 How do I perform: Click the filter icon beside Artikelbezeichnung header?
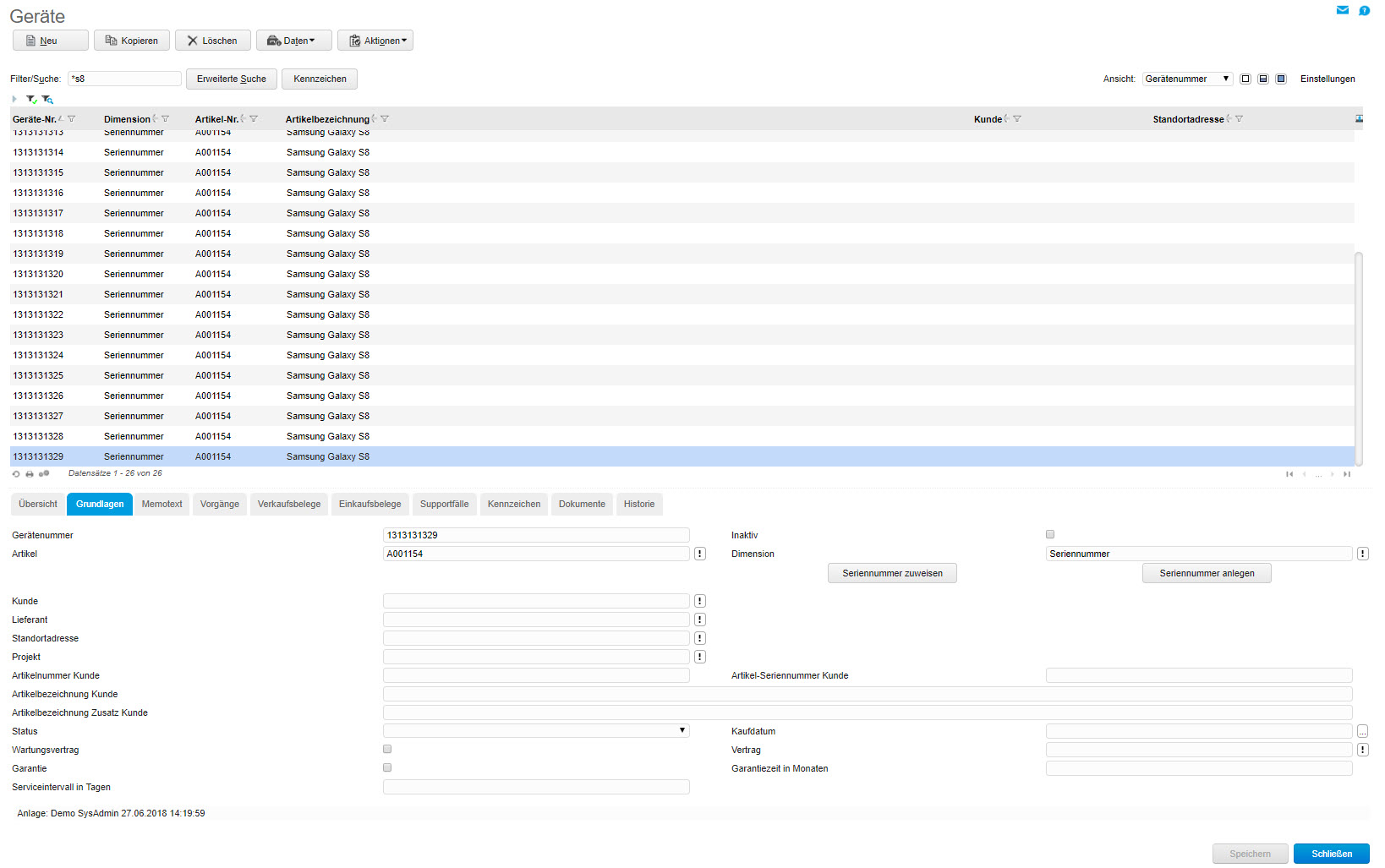coord(385,119)
